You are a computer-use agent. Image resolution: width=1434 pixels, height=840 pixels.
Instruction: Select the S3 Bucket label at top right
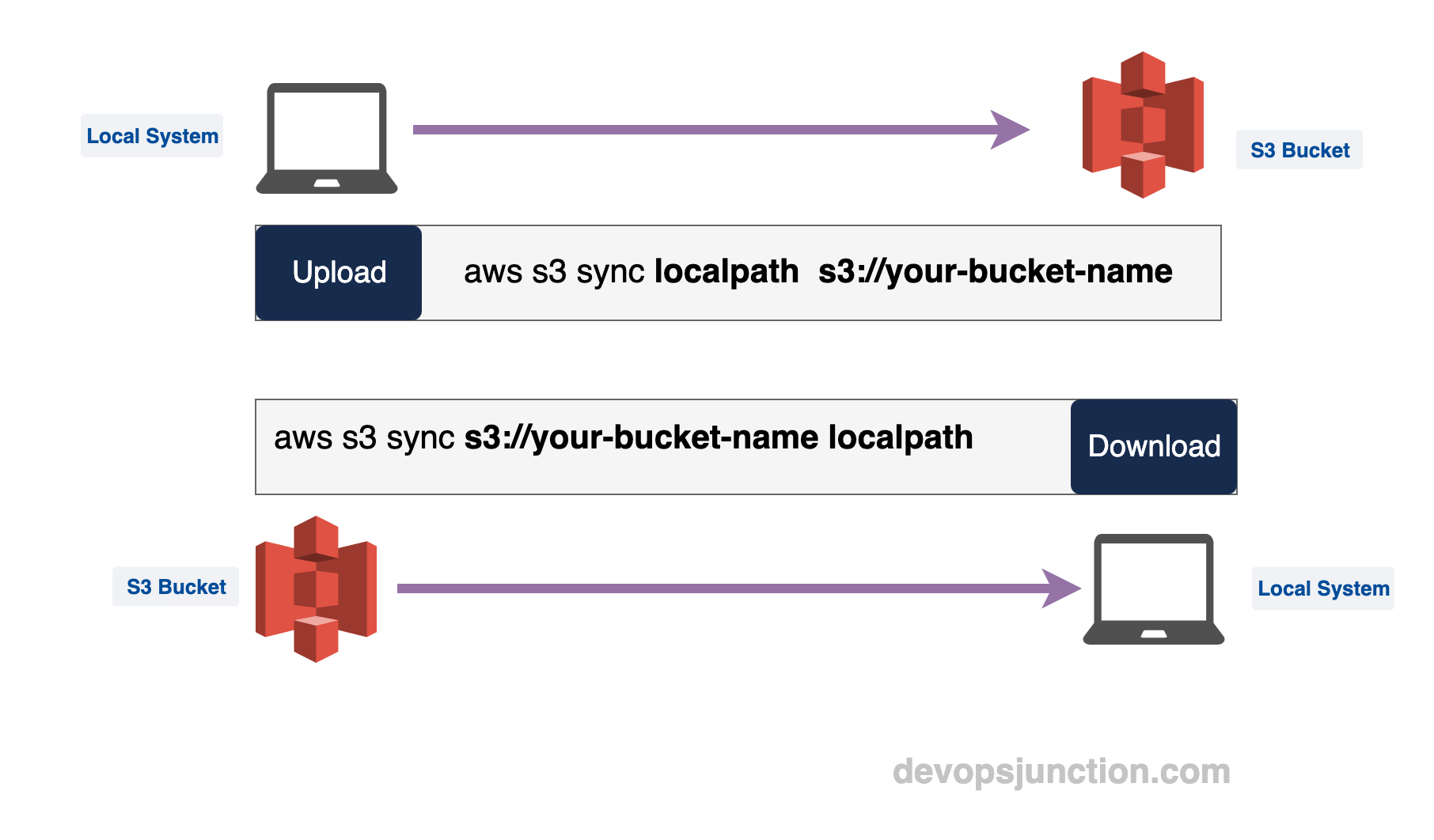[1299, 150]
